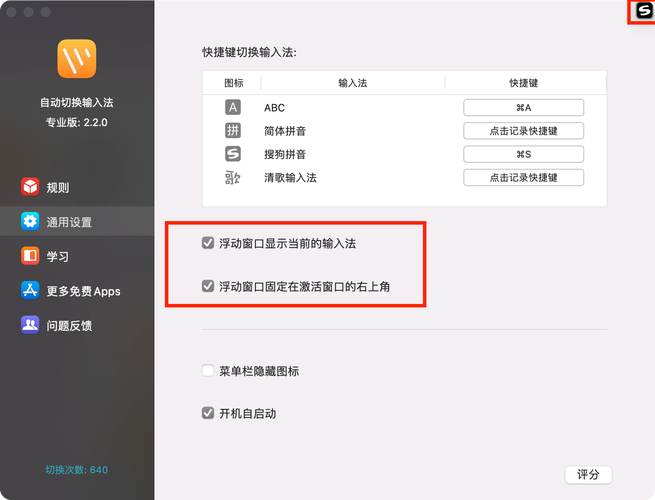Click the red cube 规则 icon
The width and height of the screenshot is (655, 500).
click(x=30, y=187)
